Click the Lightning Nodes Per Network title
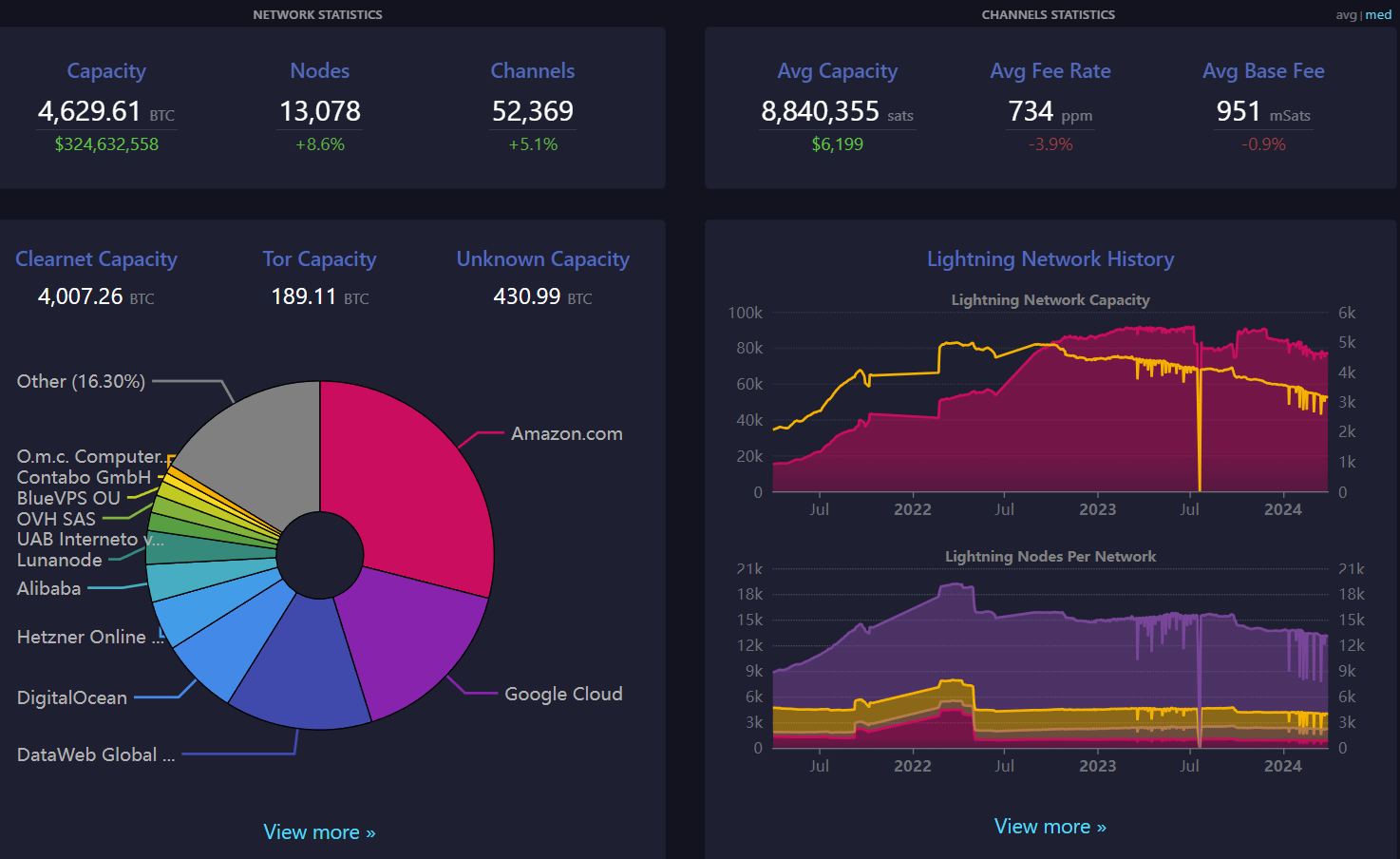 pos(1050,557)
